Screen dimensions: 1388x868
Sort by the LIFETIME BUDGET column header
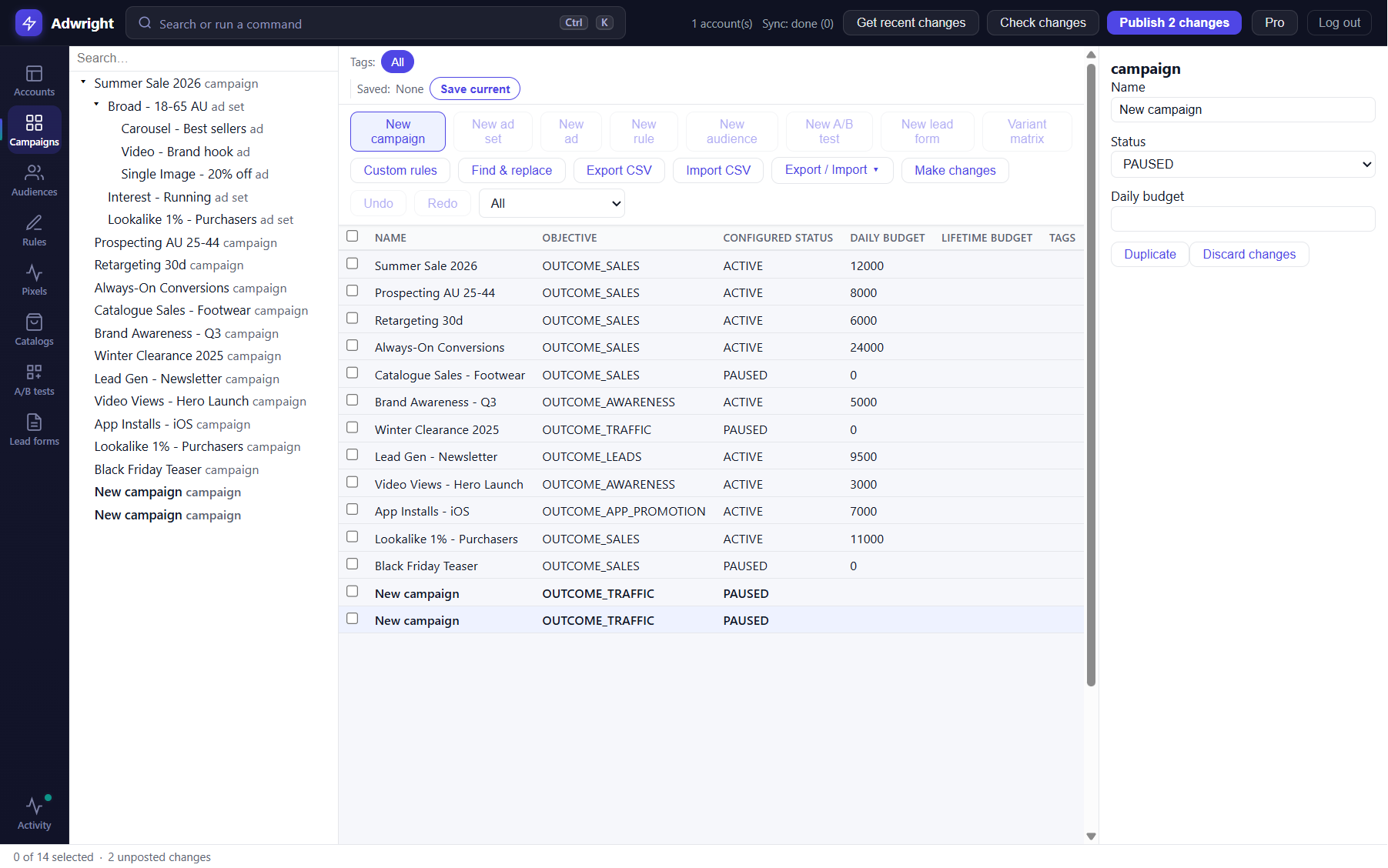pos(986,238)
